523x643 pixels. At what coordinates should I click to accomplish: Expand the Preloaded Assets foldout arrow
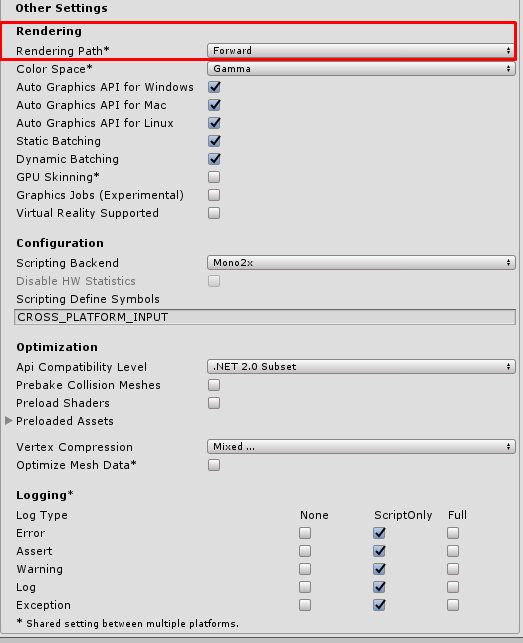click(9, 420)
